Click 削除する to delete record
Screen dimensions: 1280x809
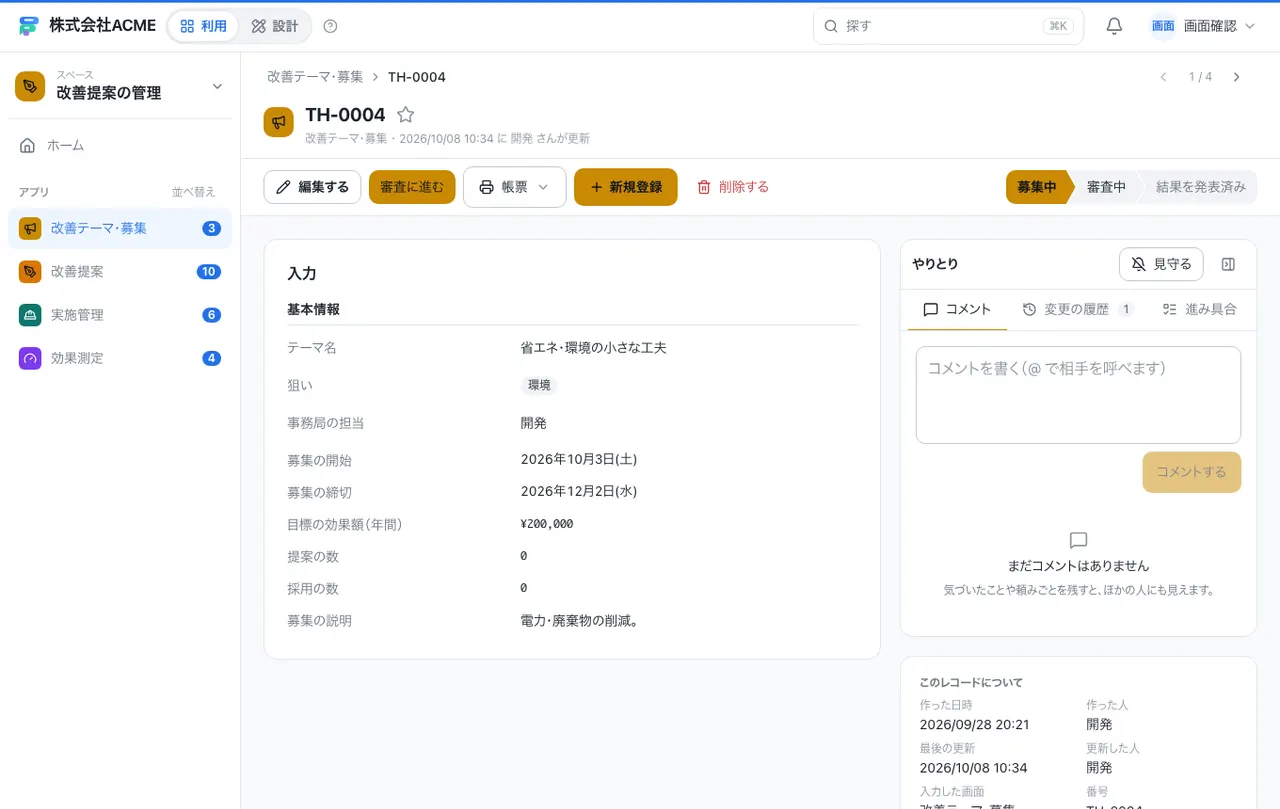click(x=733, y=187)
